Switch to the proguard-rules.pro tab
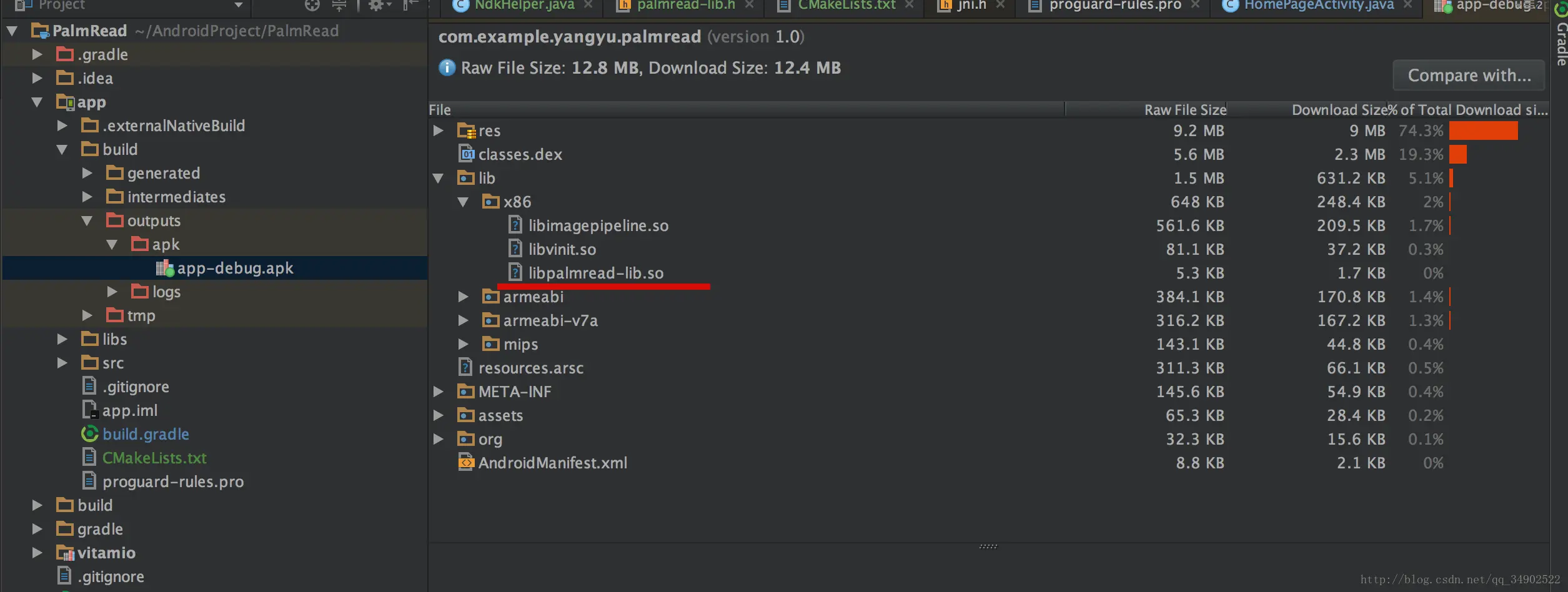This screenshot has height=592, width=1568. (x=1114, y=6)
